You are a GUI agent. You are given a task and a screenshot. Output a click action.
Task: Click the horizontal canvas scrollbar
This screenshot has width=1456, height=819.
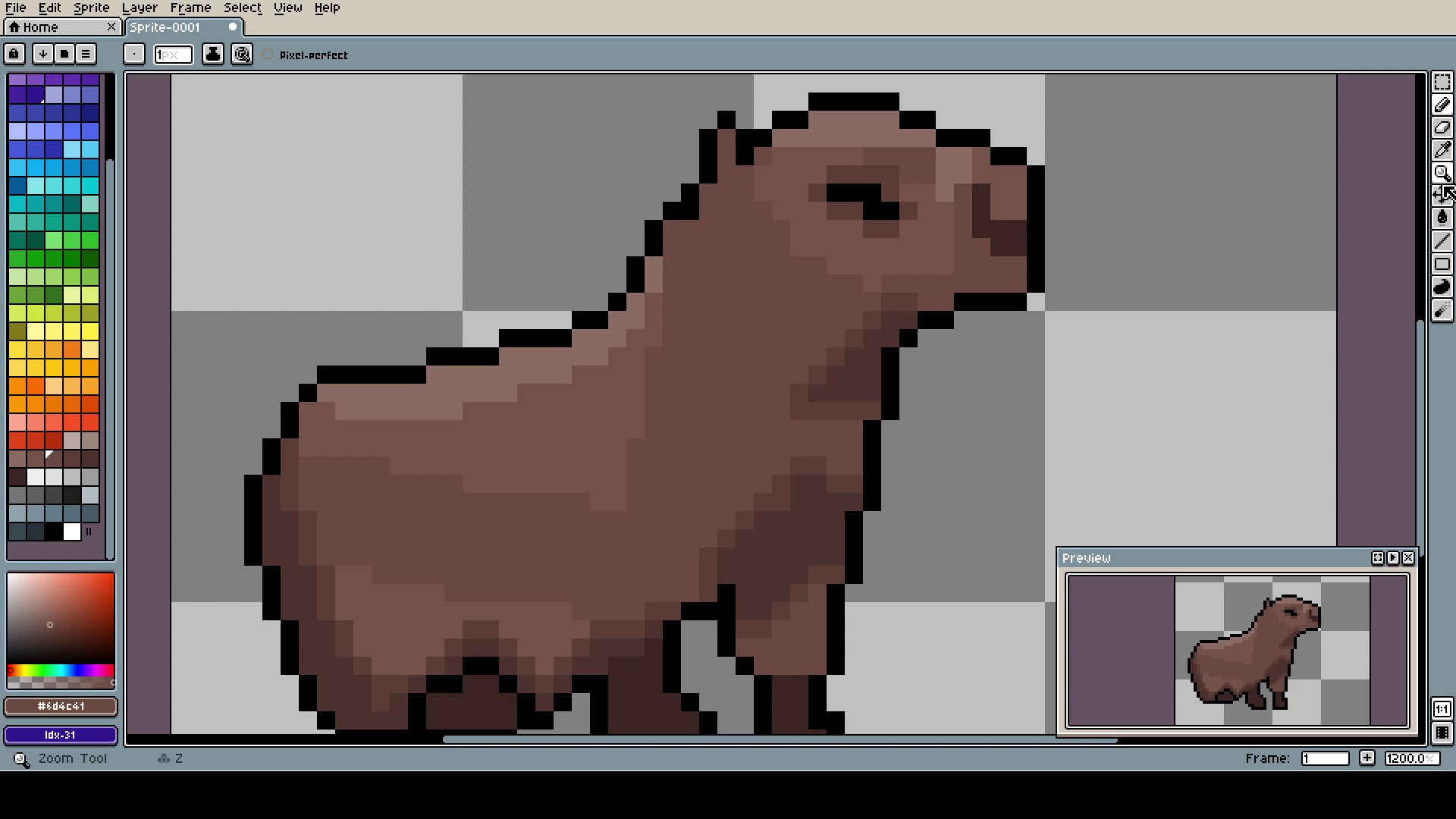click(x=780, y=739)
